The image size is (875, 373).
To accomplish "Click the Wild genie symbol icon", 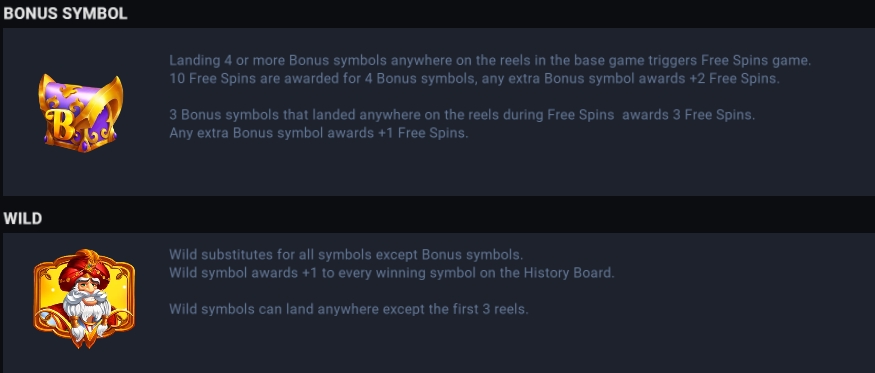I will click(x=84, y=299).
